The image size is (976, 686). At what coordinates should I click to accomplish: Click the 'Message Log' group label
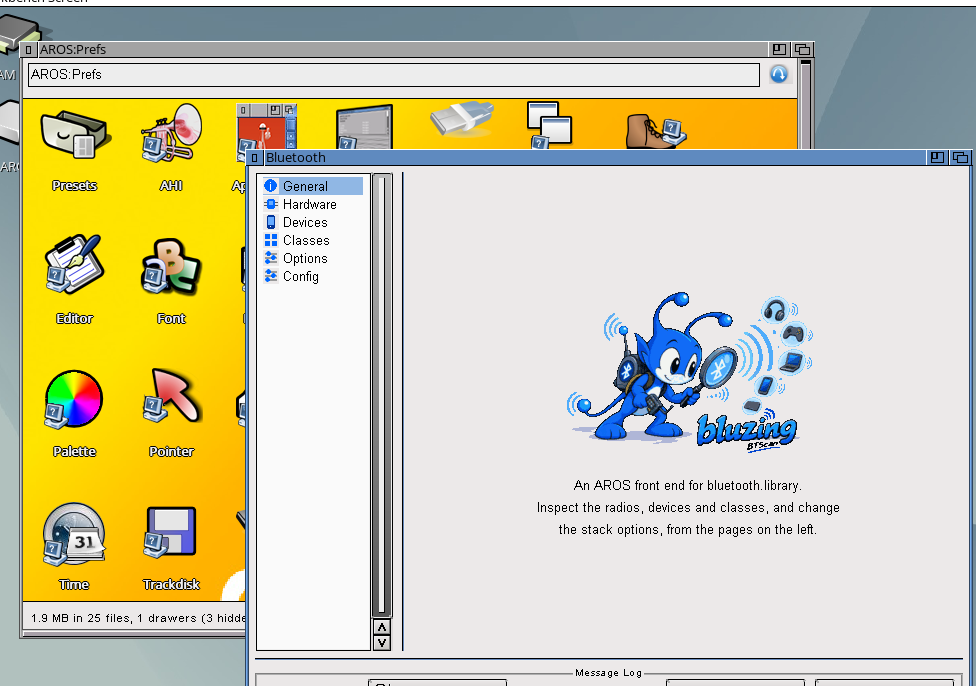608,672
